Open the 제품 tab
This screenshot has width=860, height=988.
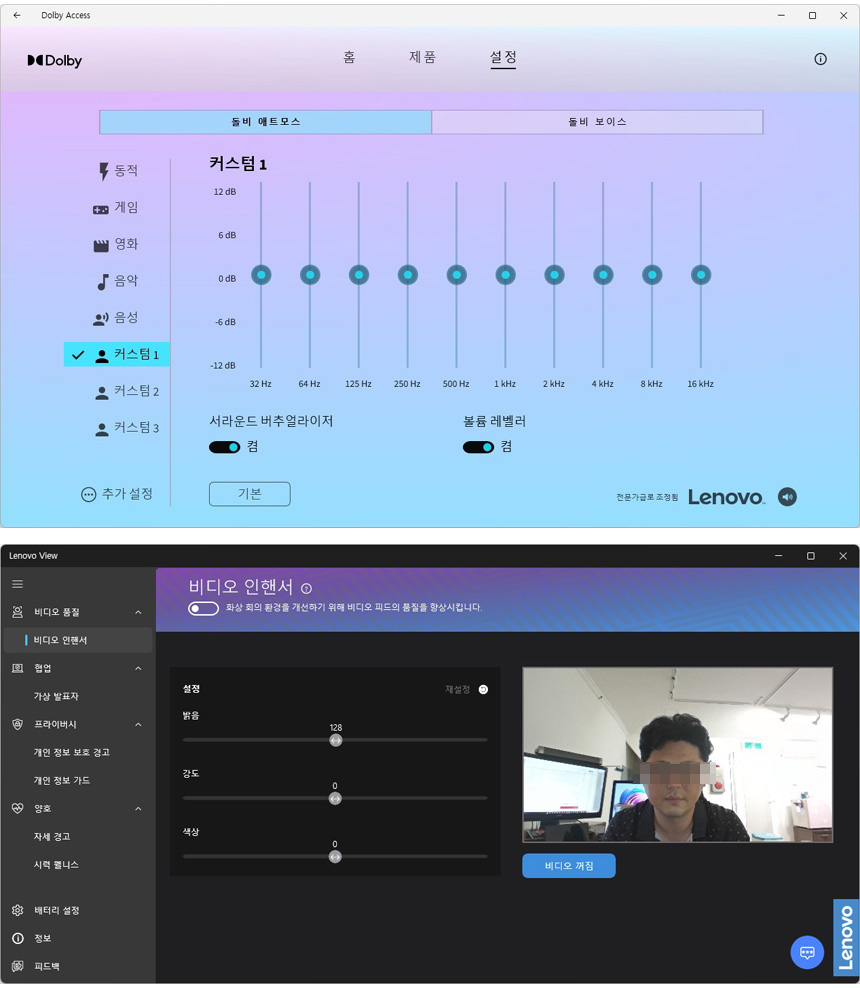pyautogui.click(x=422, y=57)
